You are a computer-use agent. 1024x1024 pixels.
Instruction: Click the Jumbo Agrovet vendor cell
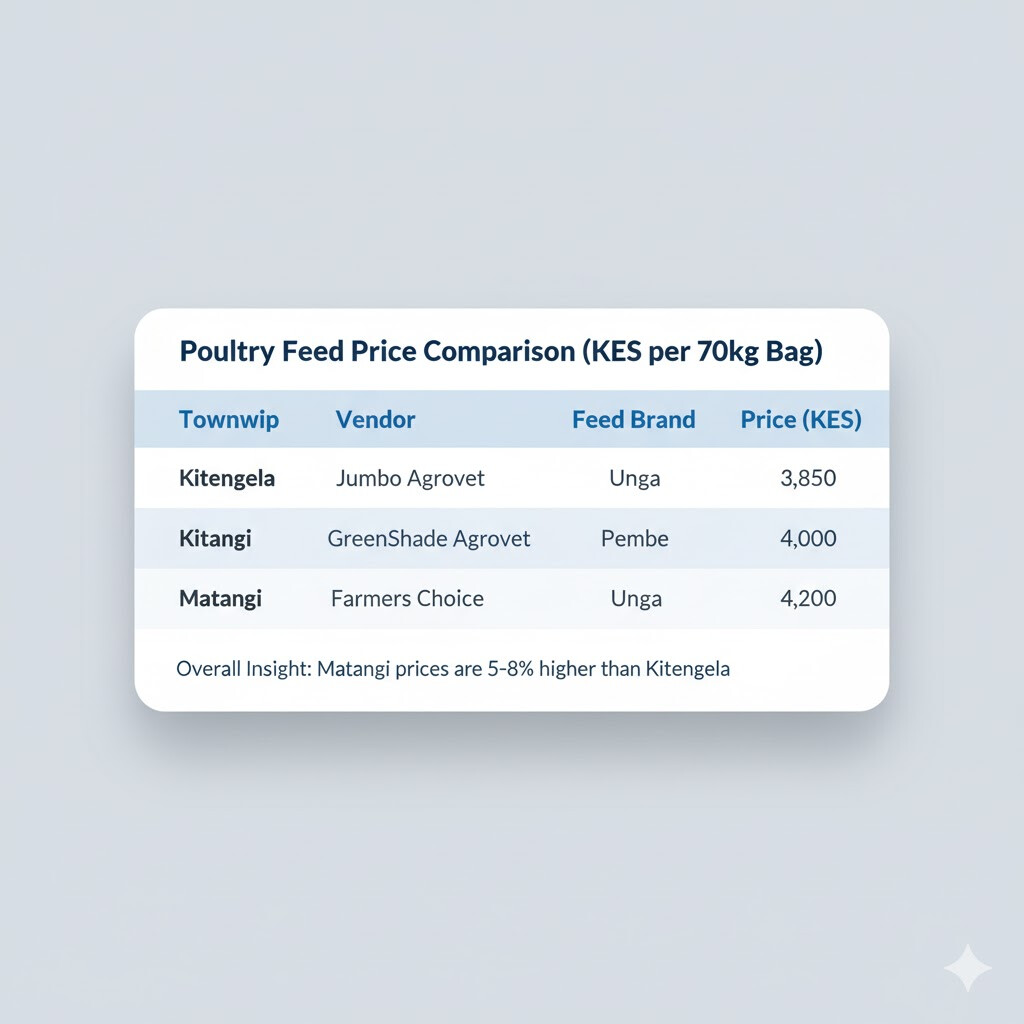point(410,478)
